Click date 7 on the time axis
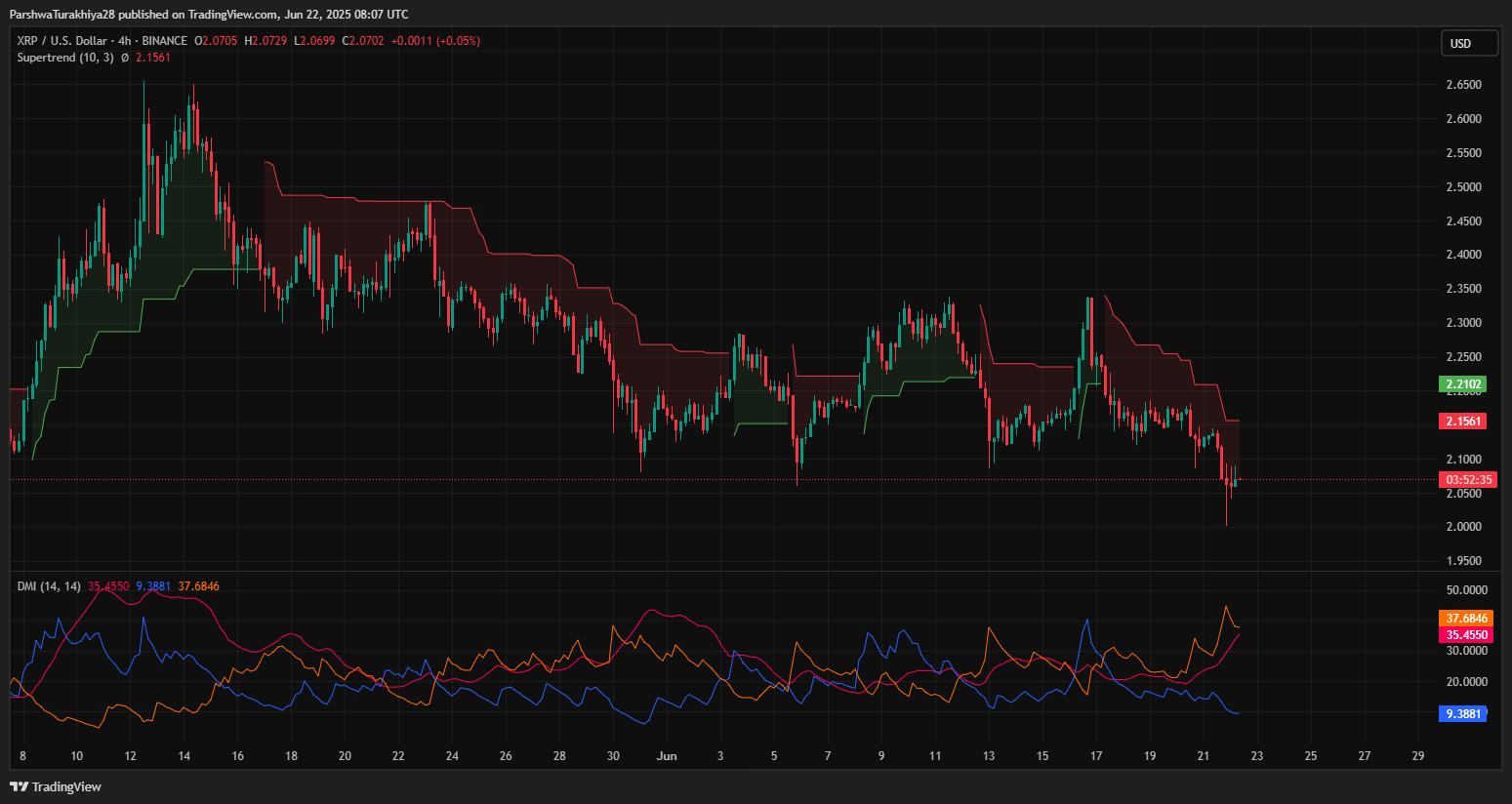 coord(828,756)
